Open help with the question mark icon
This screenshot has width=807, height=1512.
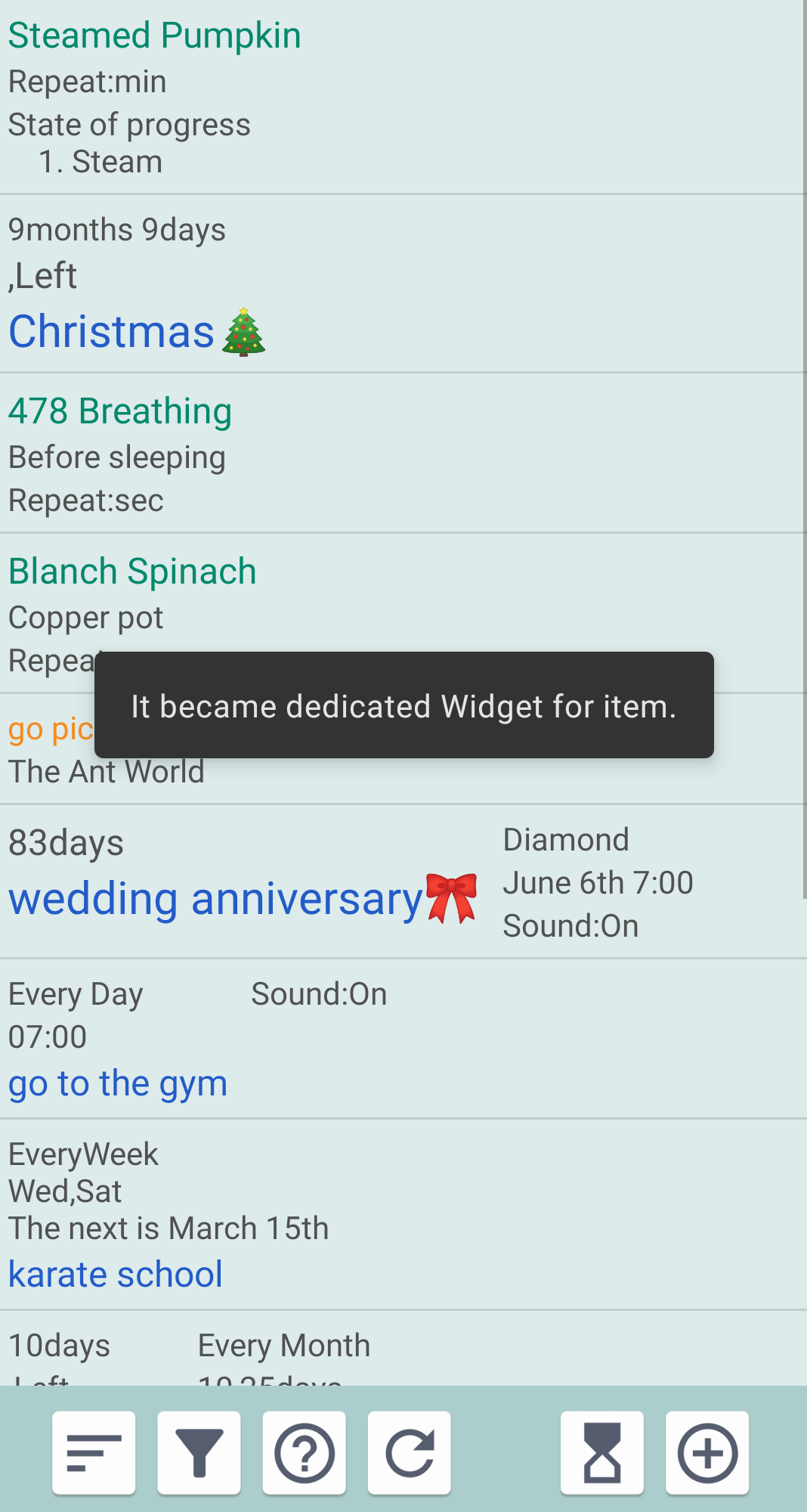304,1452
